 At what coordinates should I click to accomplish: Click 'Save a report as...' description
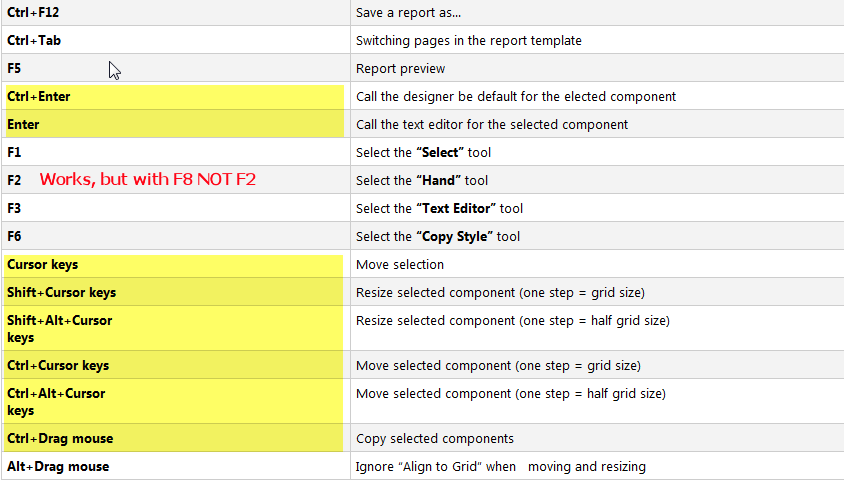pos(409,12)
